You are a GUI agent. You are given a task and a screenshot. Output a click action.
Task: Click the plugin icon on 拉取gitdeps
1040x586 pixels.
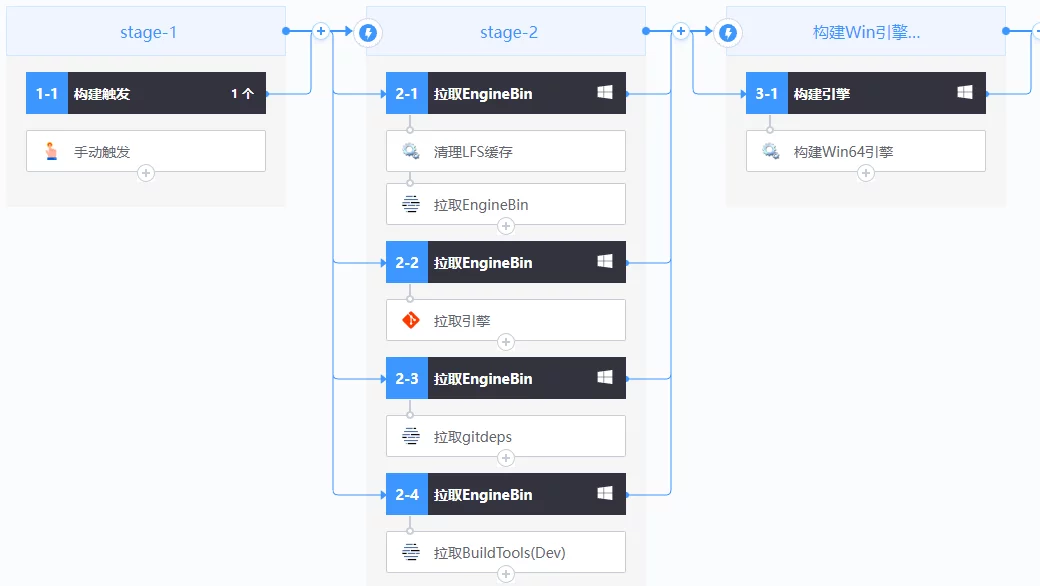[x=411, y=437]
